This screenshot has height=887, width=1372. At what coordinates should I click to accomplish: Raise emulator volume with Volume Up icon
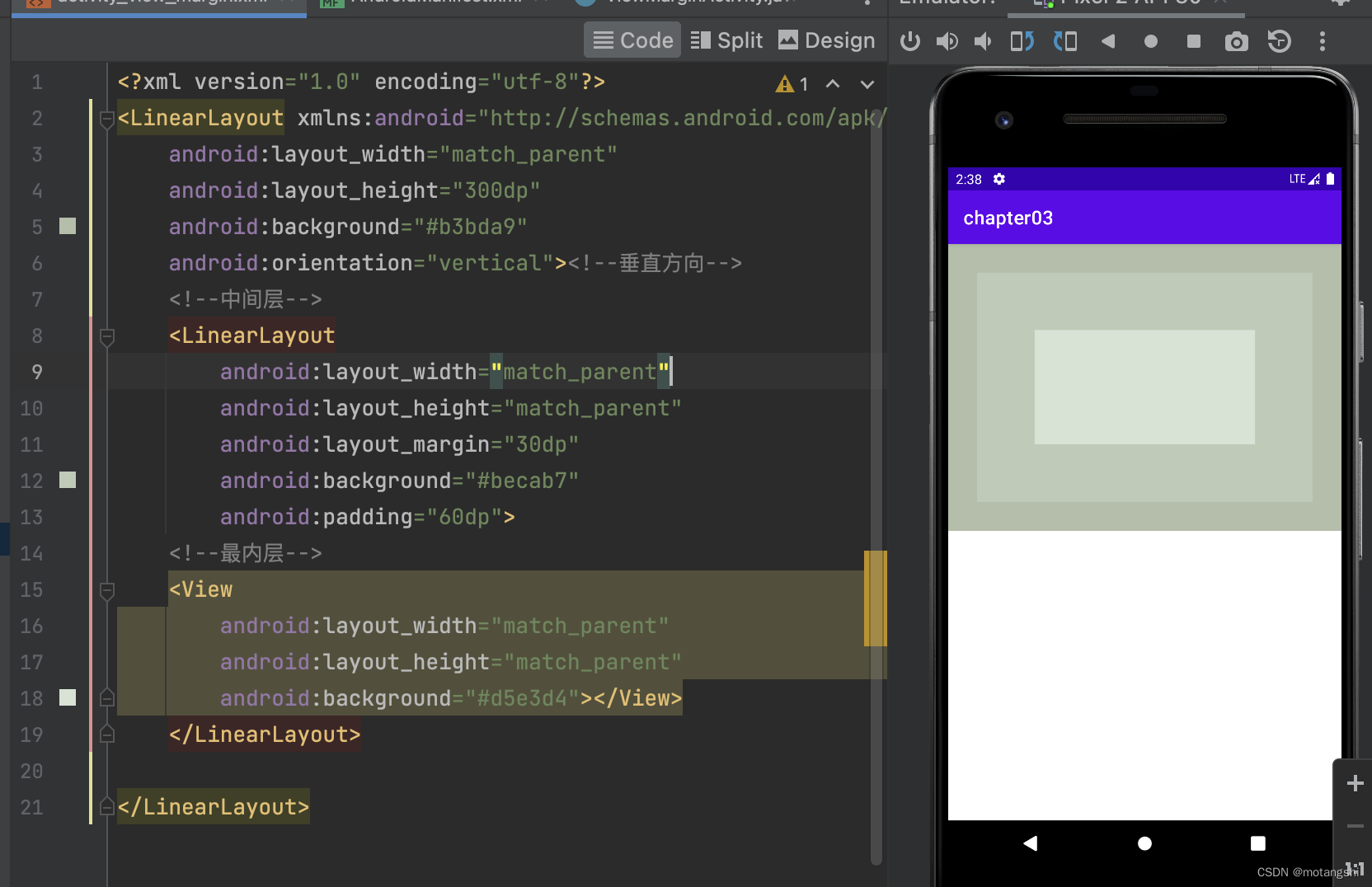pyautogui.click(x=947, y=41)
